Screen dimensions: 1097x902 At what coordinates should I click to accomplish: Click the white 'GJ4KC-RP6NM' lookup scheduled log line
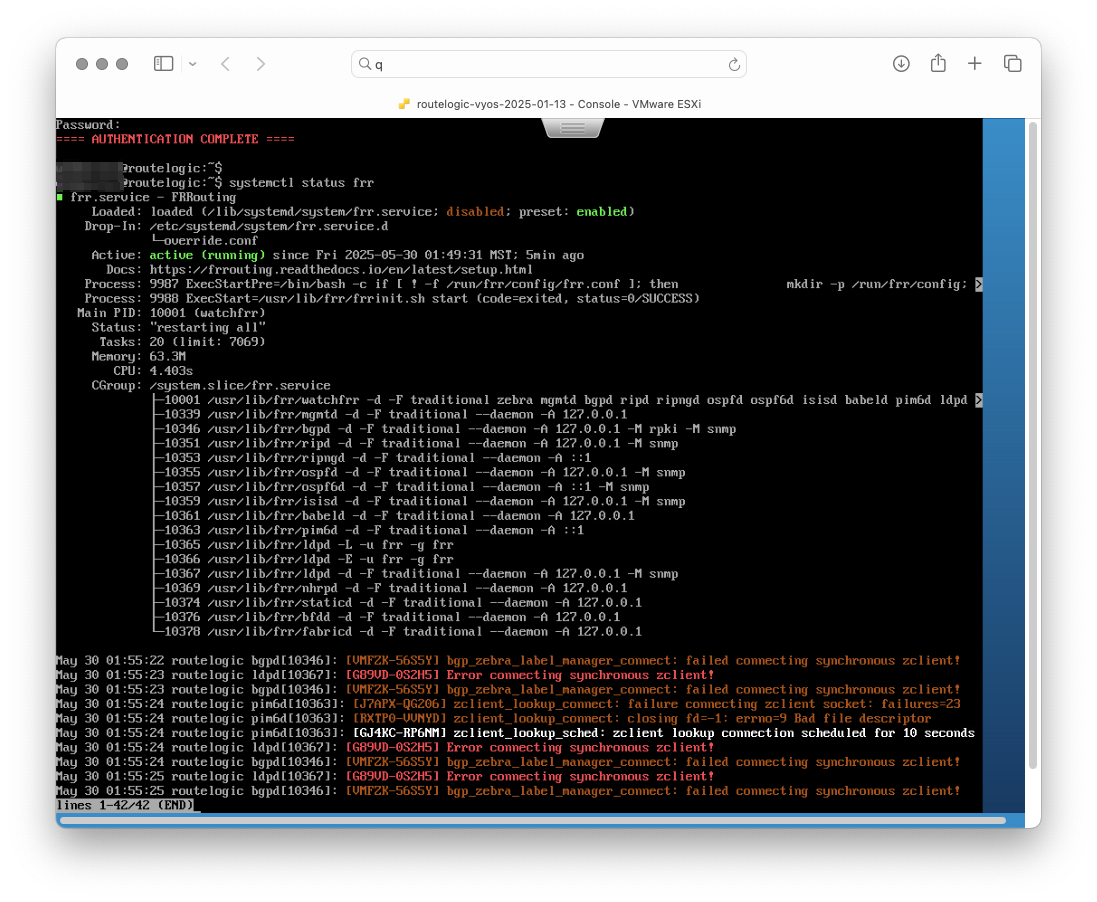516,733
